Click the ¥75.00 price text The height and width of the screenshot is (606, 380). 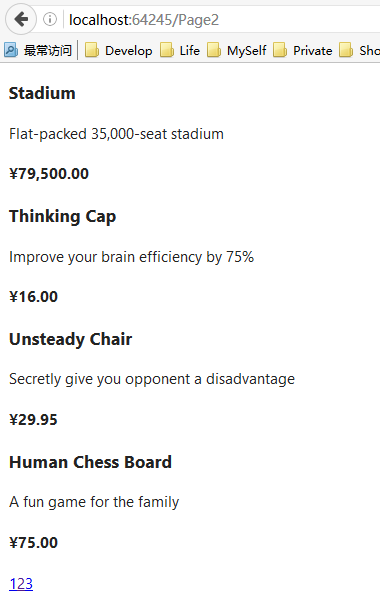pyautogui.click(x=33, y=542)
